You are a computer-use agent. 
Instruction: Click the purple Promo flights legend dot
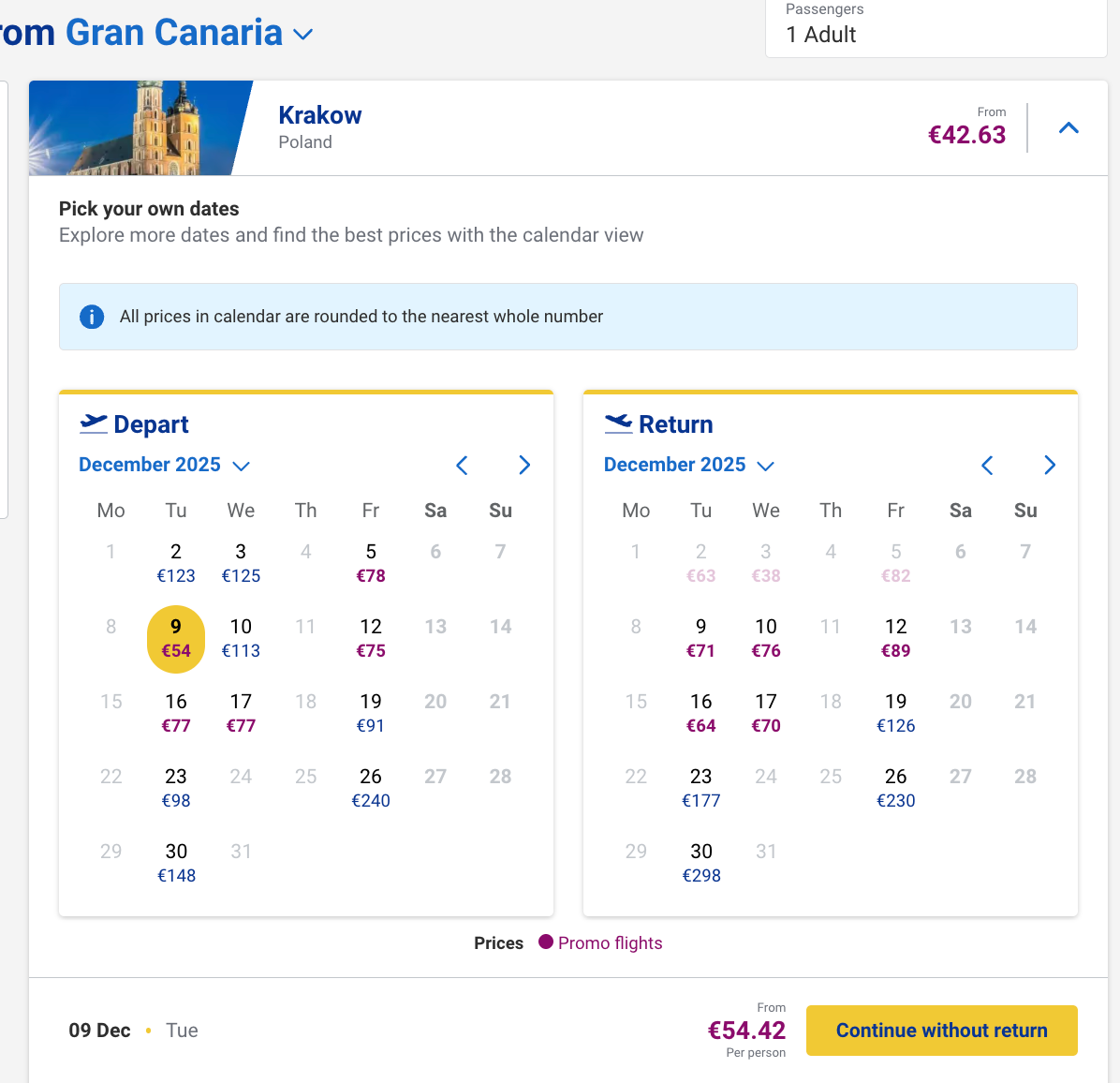point(546,942)
